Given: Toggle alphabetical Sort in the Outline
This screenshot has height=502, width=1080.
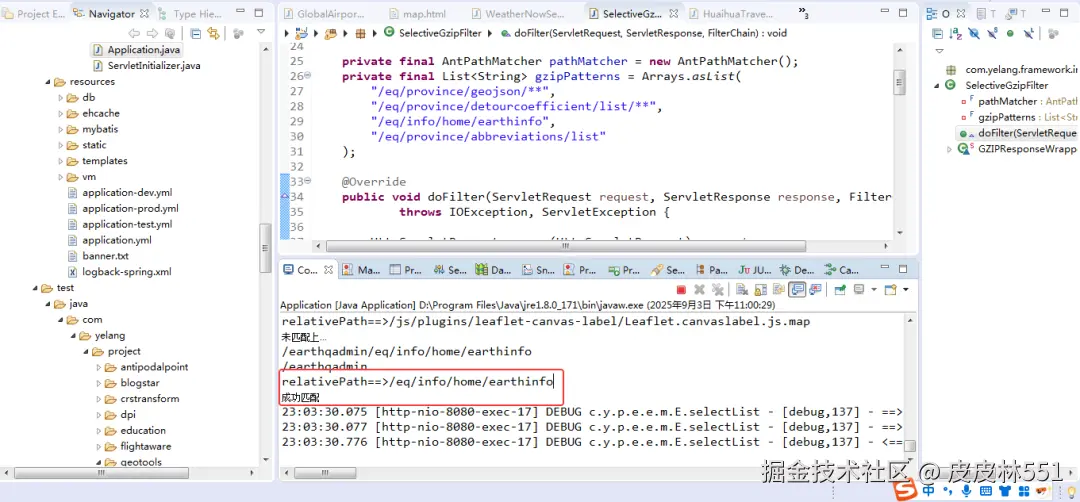Looking at the screenshot, I should click(x=955, y=33).
